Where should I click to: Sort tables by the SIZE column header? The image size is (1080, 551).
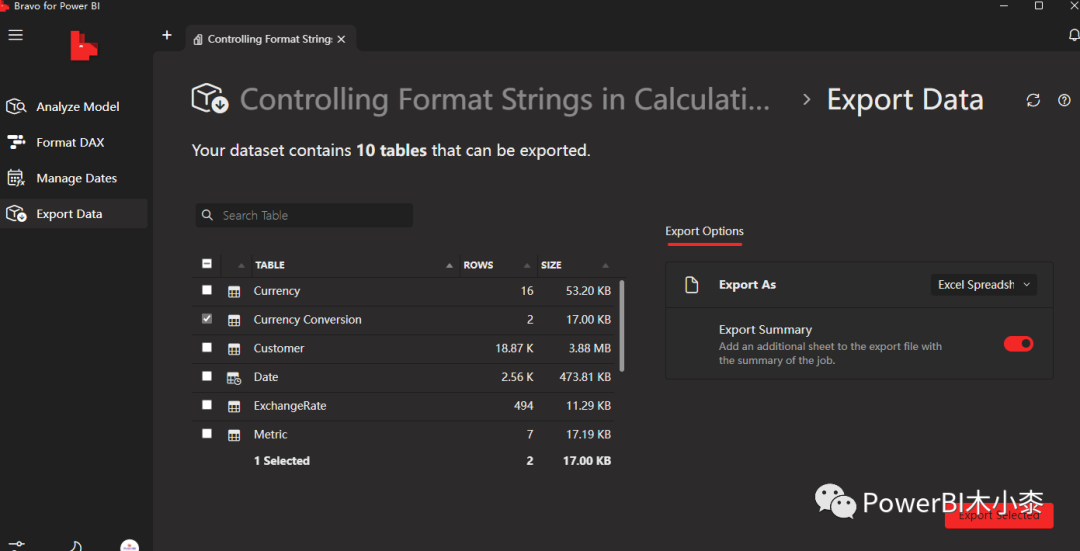point(551,265)
